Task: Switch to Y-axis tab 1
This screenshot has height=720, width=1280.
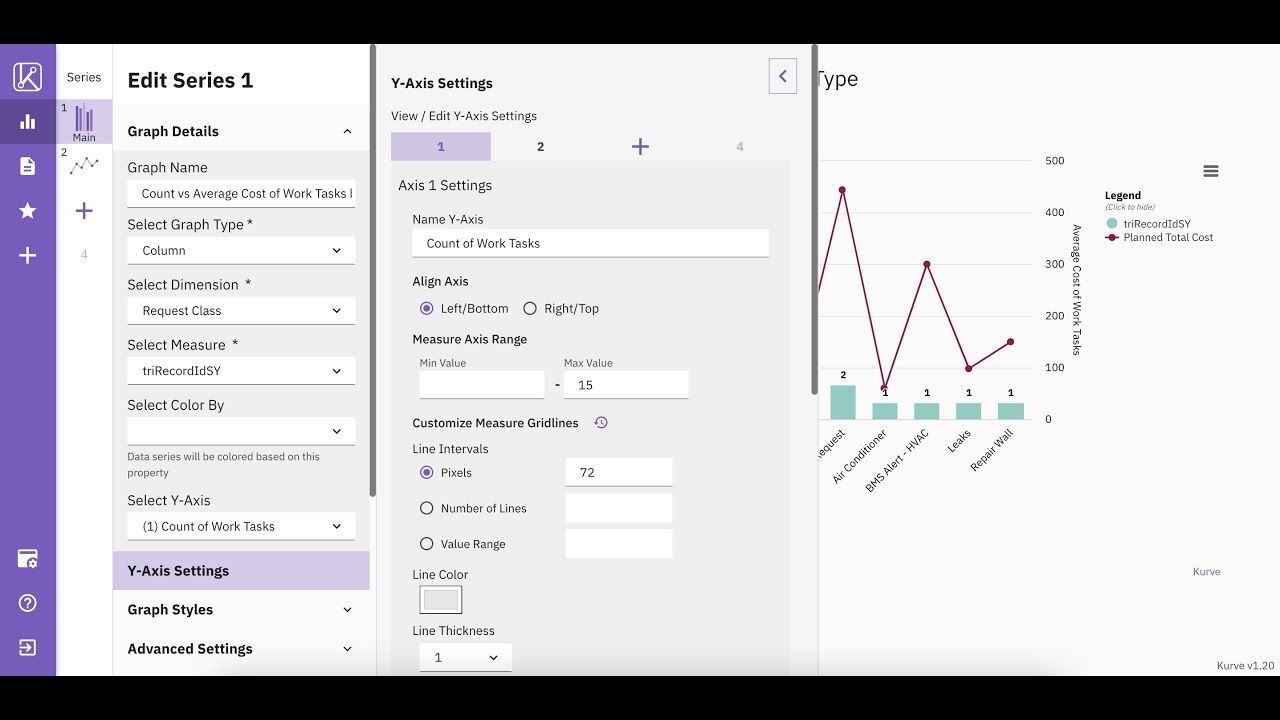Action: click(441, 146)
